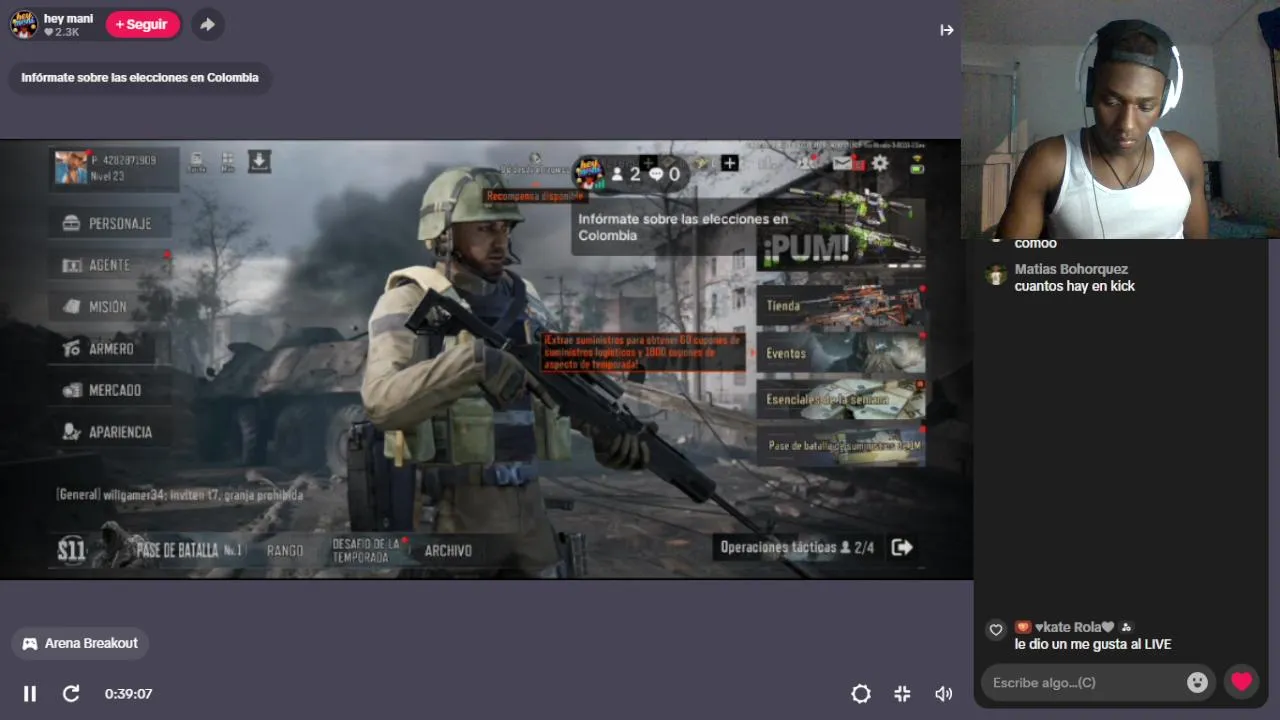The height and width of the screenshot is (720, 1280).
Task: Open the in-game settings gear
Action: click(880, 163)
